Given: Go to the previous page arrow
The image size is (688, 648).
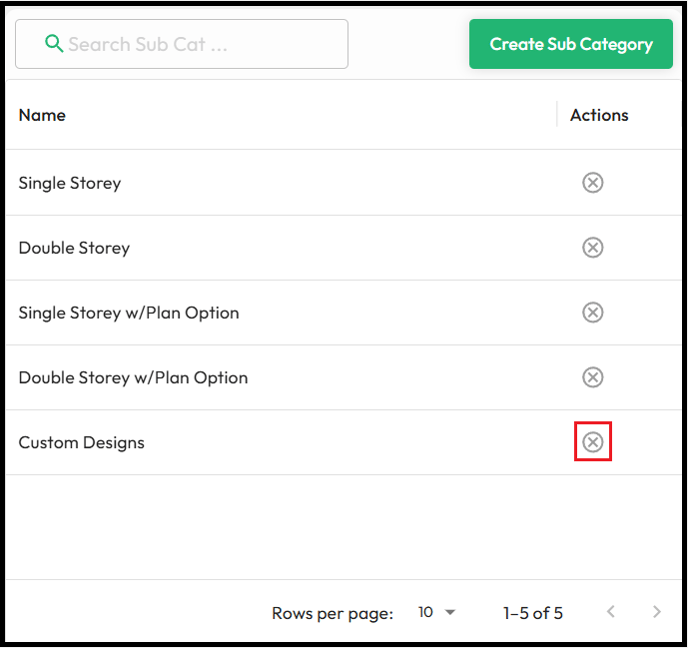Looking at the screenshot, I should tap(611, 612).
